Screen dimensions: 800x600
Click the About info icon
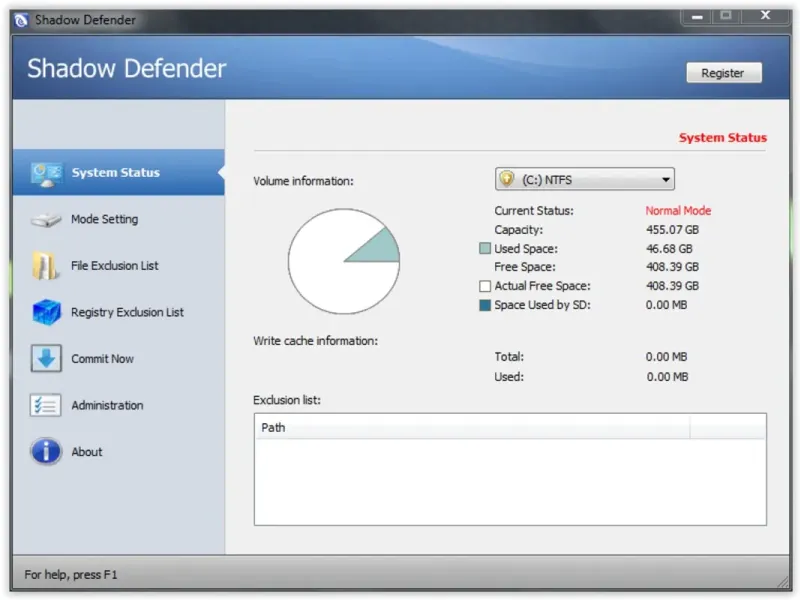pyautogui.click(x=46, y=452)
